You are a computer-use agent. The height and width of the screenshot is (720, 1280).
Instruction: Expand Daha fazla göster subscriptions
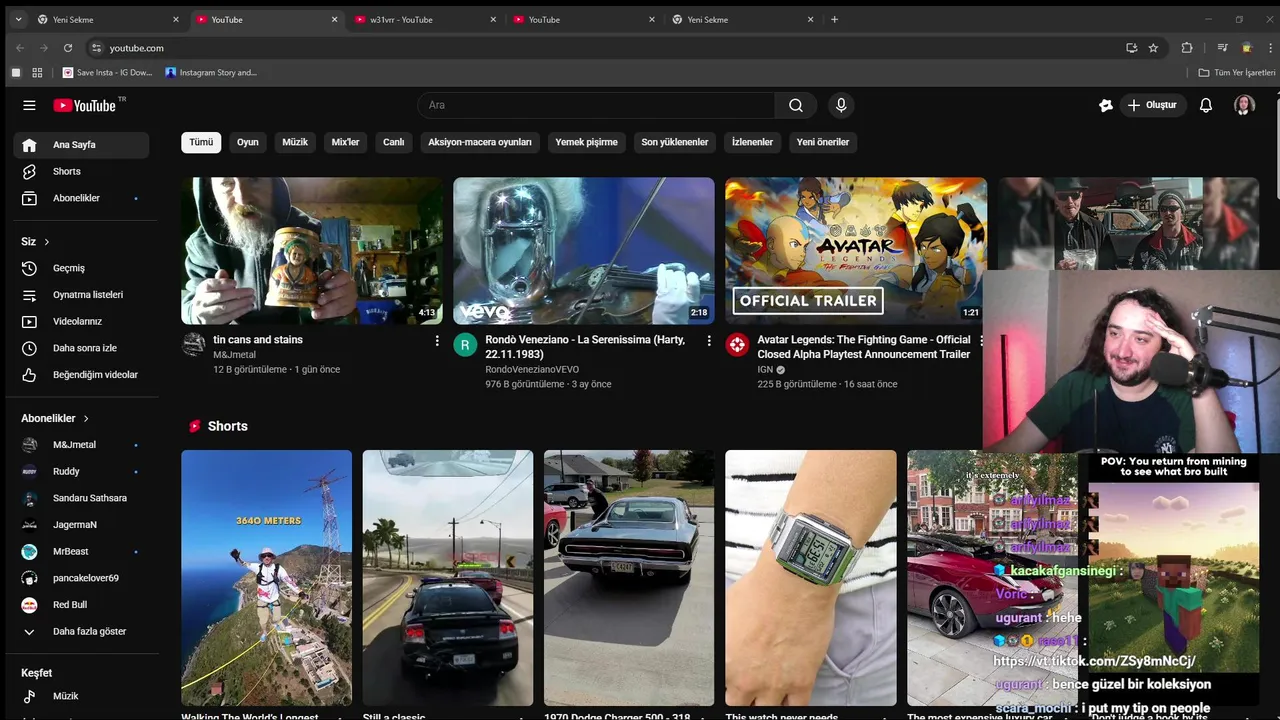coord(81,632)
